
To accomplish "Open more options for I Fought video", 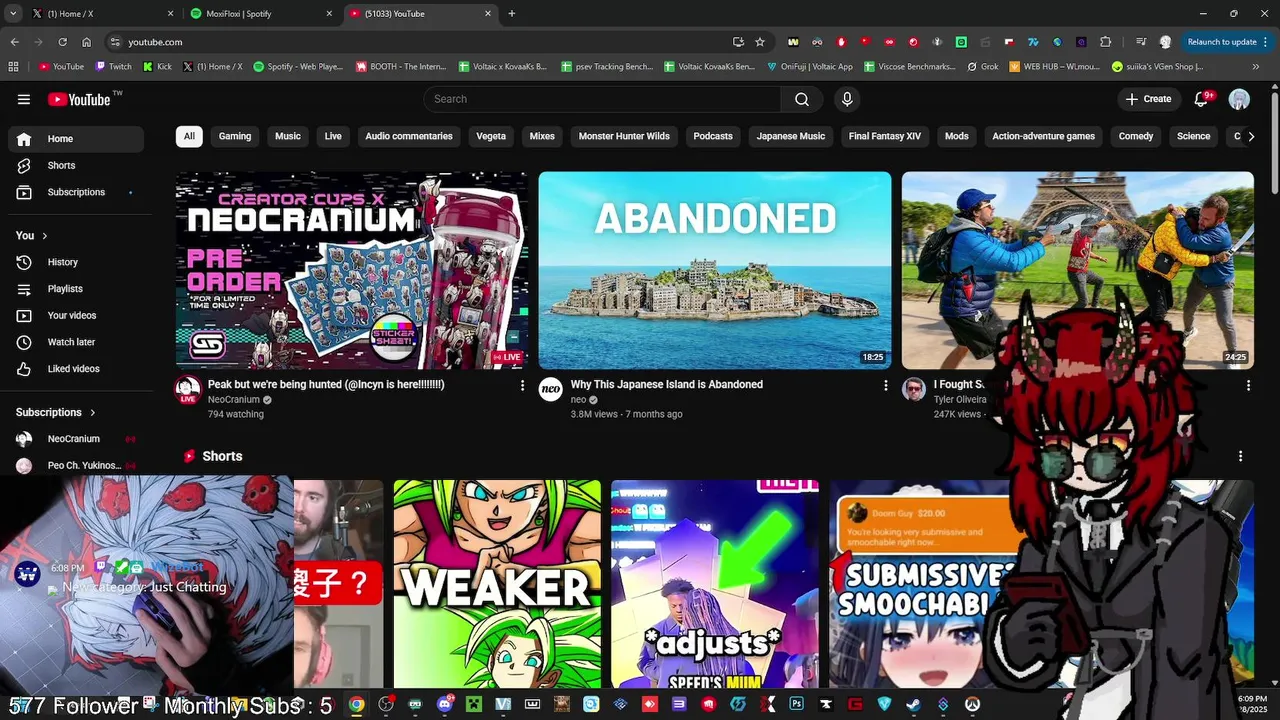I will click(1248, 385).
